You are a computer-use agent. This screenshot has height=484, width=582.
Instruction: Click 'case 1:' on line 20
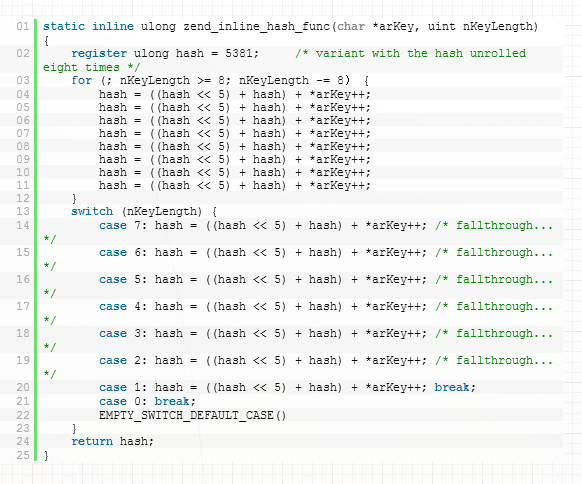(123, 387)
